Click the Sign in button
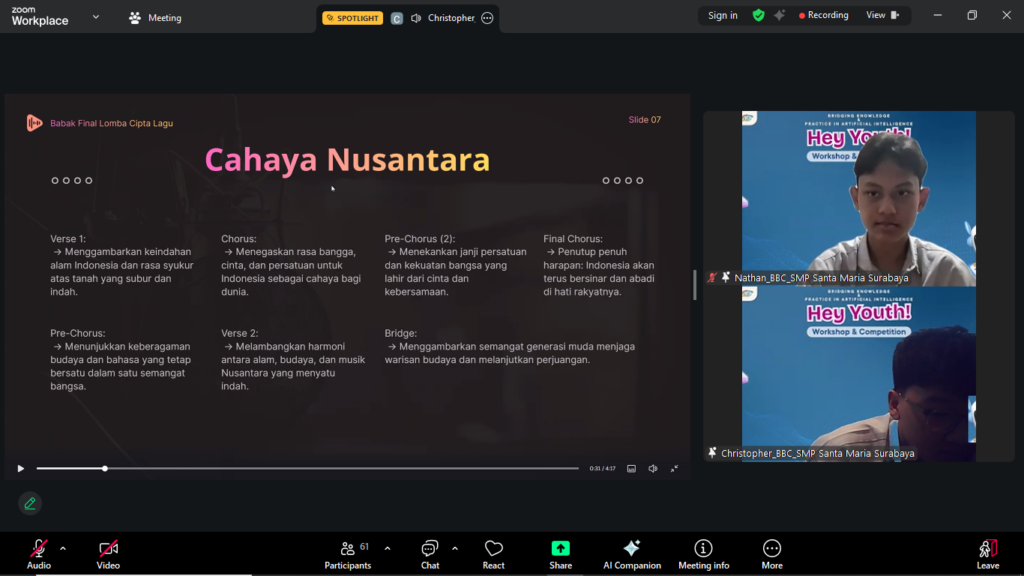This screenshot has height=576, width=1024. pyautogui.click(x=722, y=16)
